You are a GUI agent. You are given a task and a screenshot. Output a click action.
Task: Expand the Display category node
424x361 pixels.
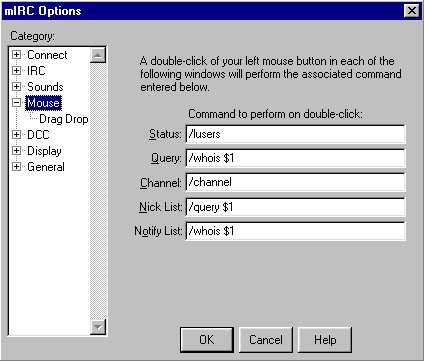coord(16,151)
